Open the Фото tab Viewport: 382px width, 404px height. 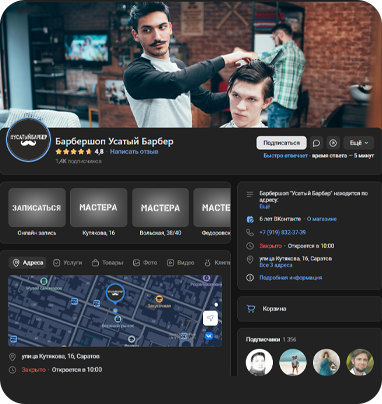(x=145, y=263)
